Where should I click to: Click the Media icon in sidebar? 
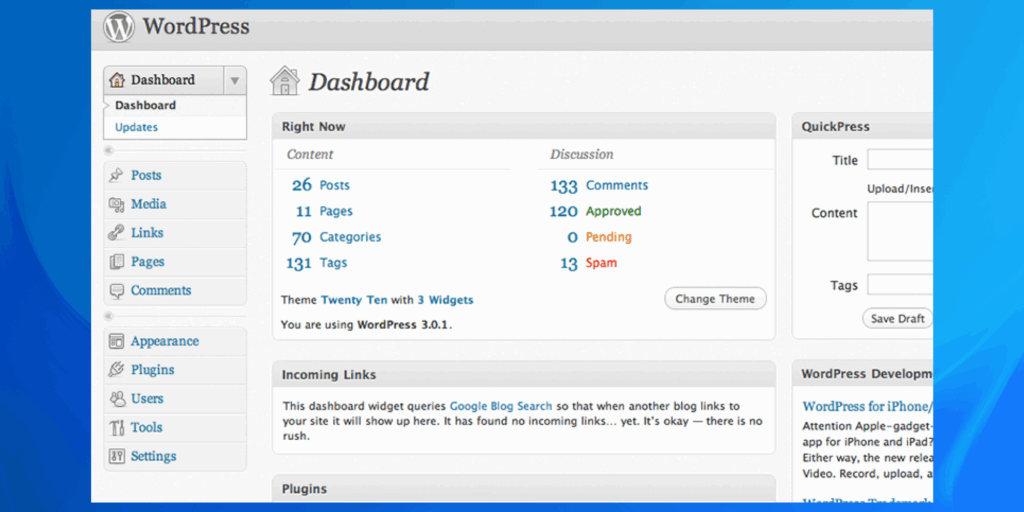pyautogui.click(x=116, y=204)
